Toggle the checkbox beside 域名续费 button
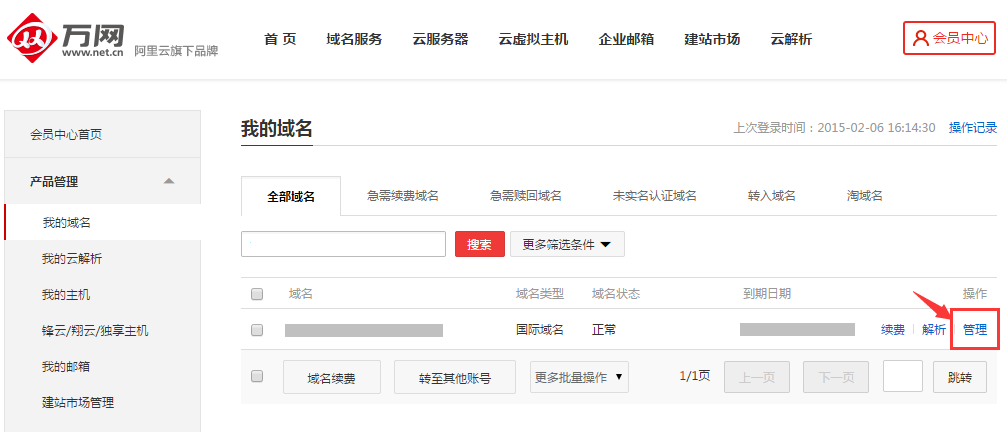This screenshot has width=1007, height=432. (x=257, y=377)
